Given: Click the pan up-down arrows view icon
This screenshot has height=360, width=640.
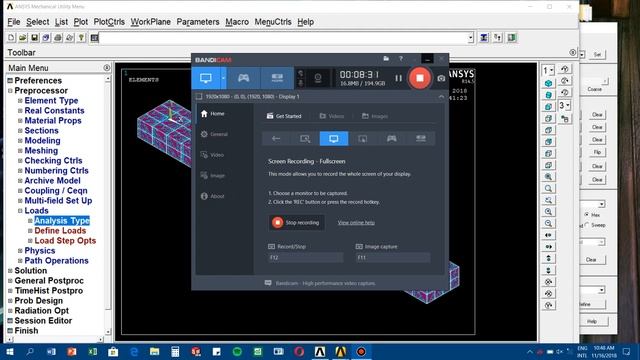Looking at the screenshot, I should click(548, 258).
